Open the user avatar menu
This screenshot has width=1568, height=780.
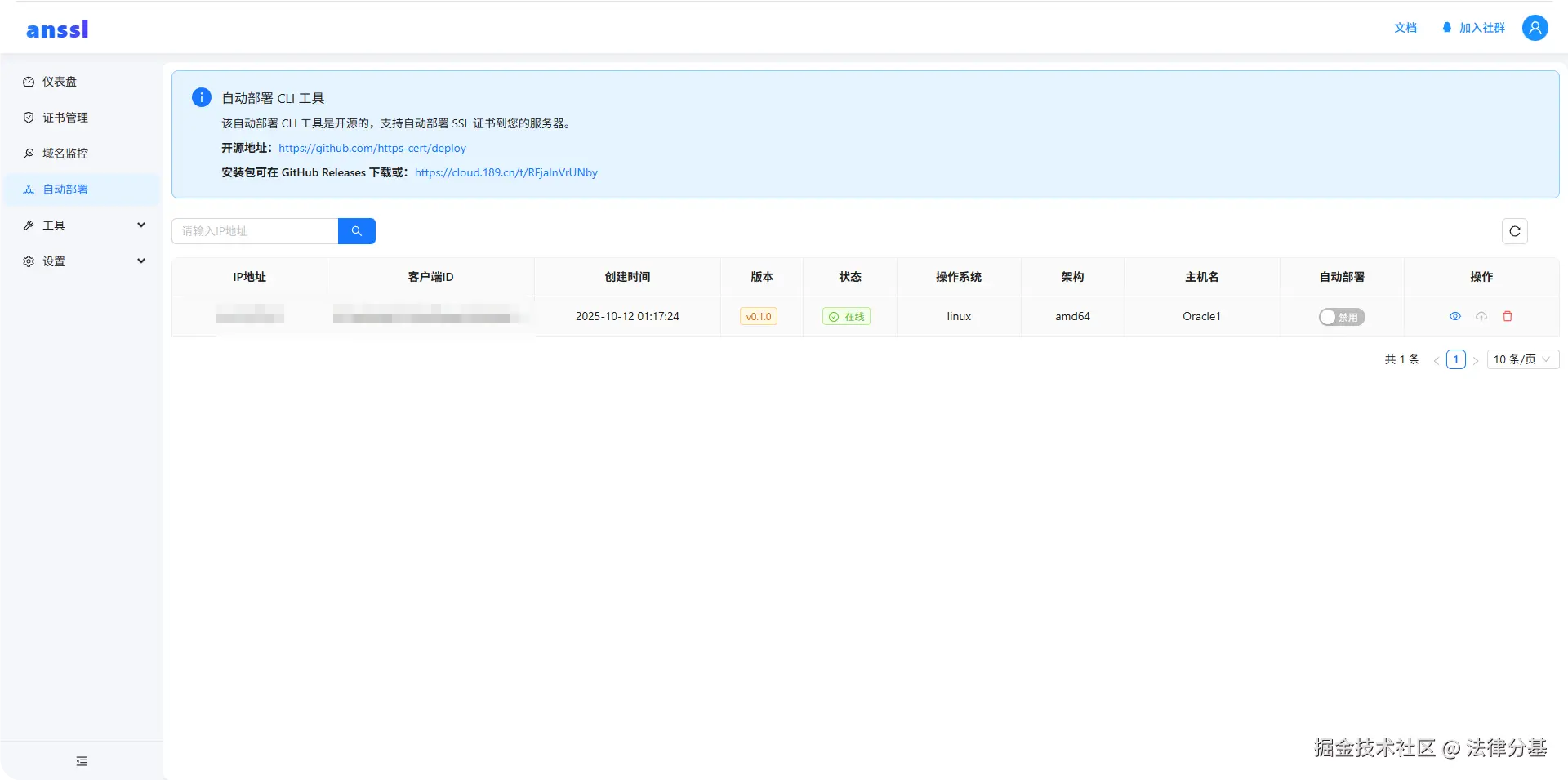[1535, 28]
